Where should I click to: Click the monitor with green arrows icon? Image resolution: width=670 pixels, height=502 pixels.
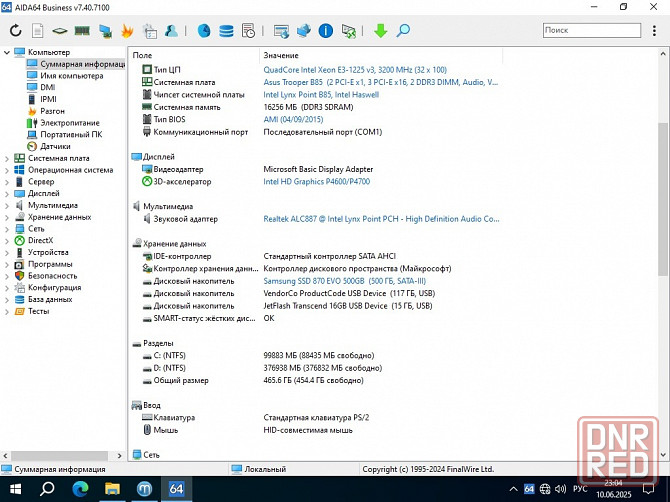348,31
